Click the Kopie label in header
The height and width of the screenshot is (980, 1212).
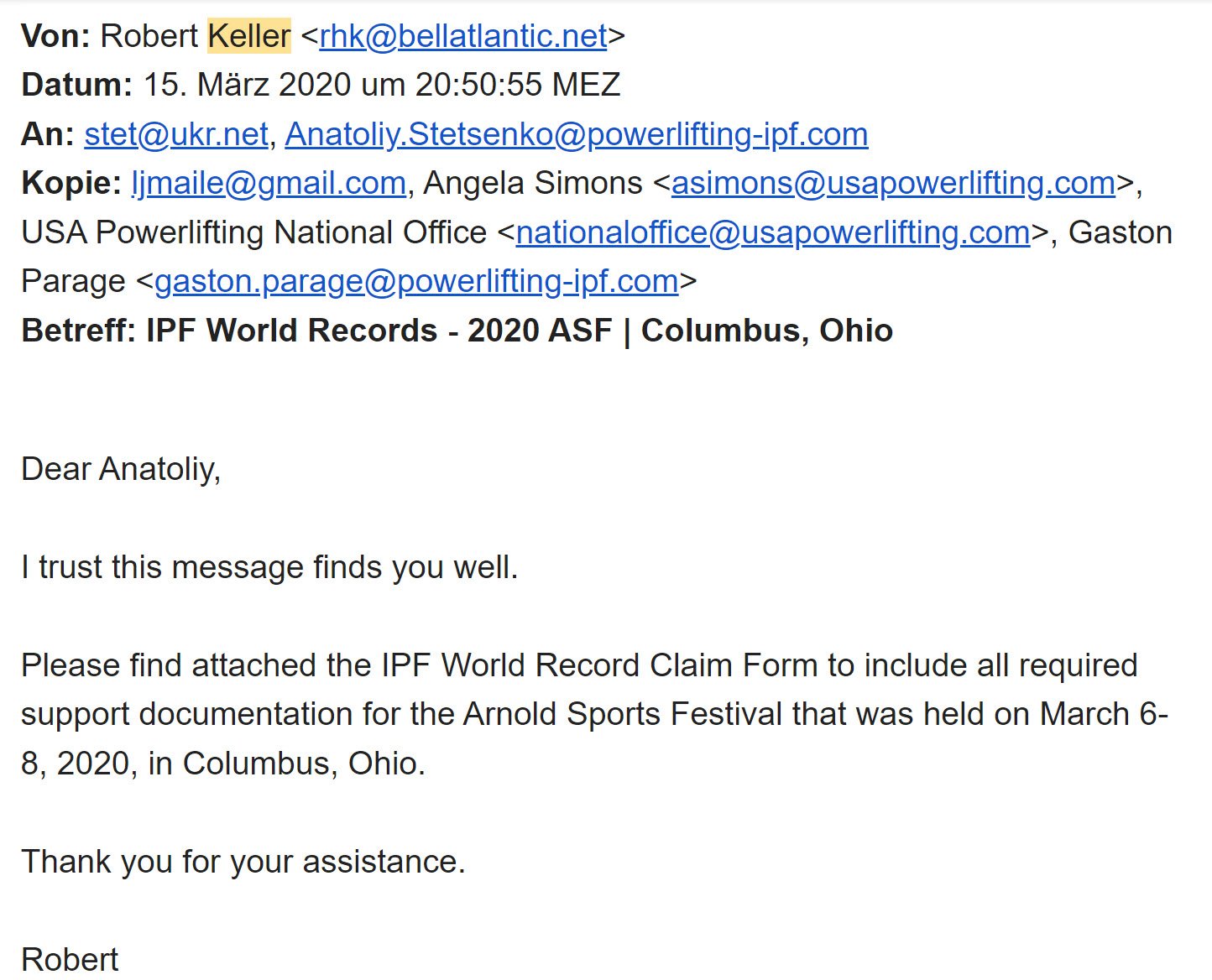(71, 183)
